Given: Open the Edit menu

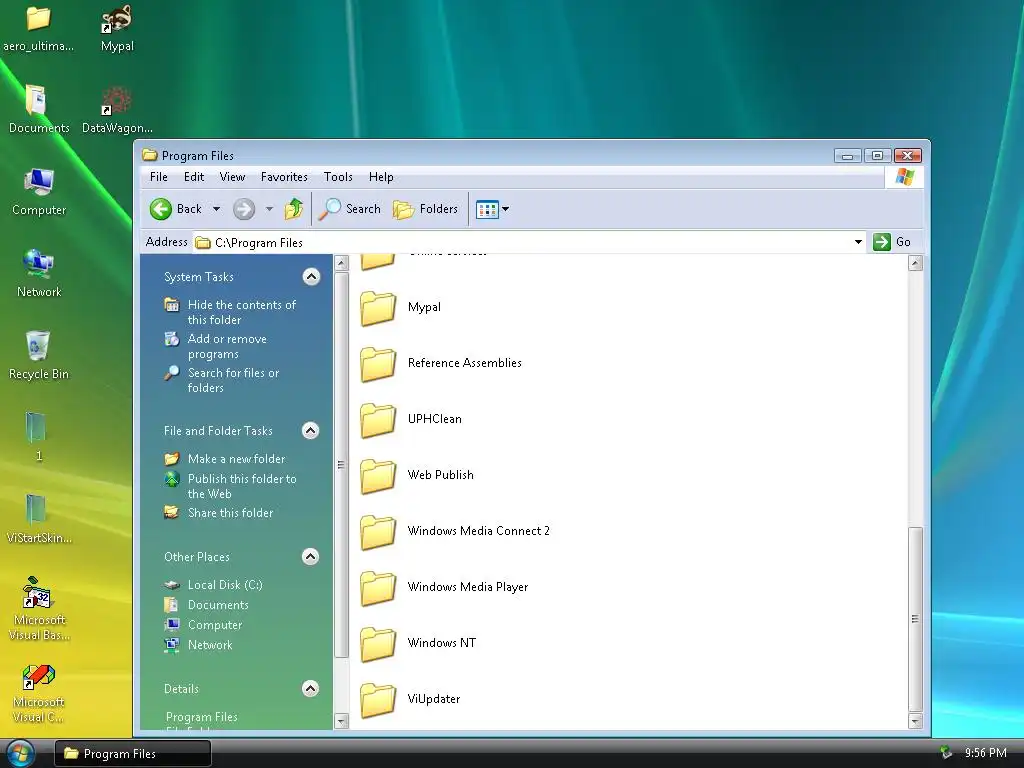Looking at the screenshot, I should 194,177.
